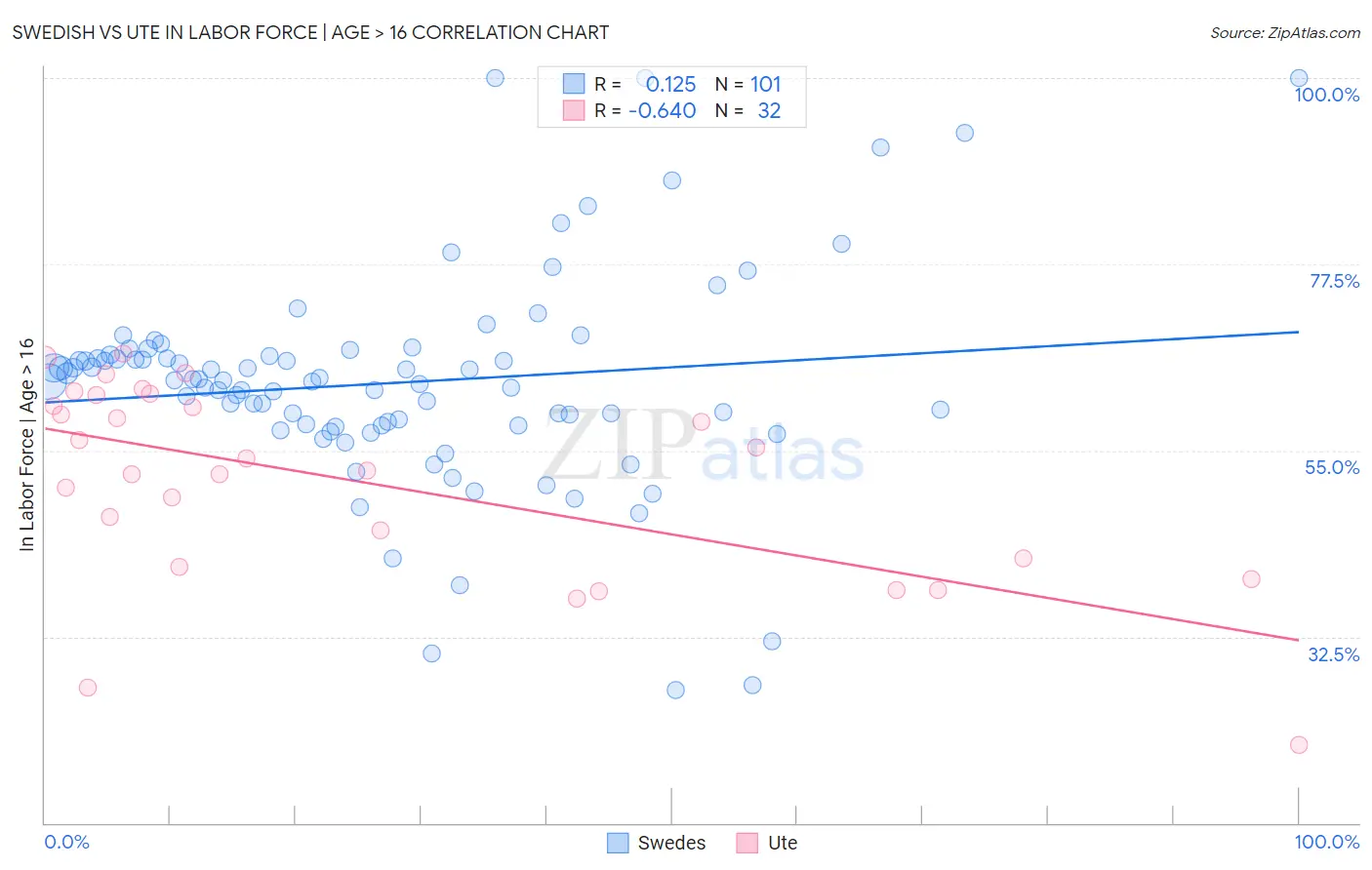Click the 100.0% x-axis label at bottom right
The width and height of the screenshot is (1372, 870).
coord(1327,842)
